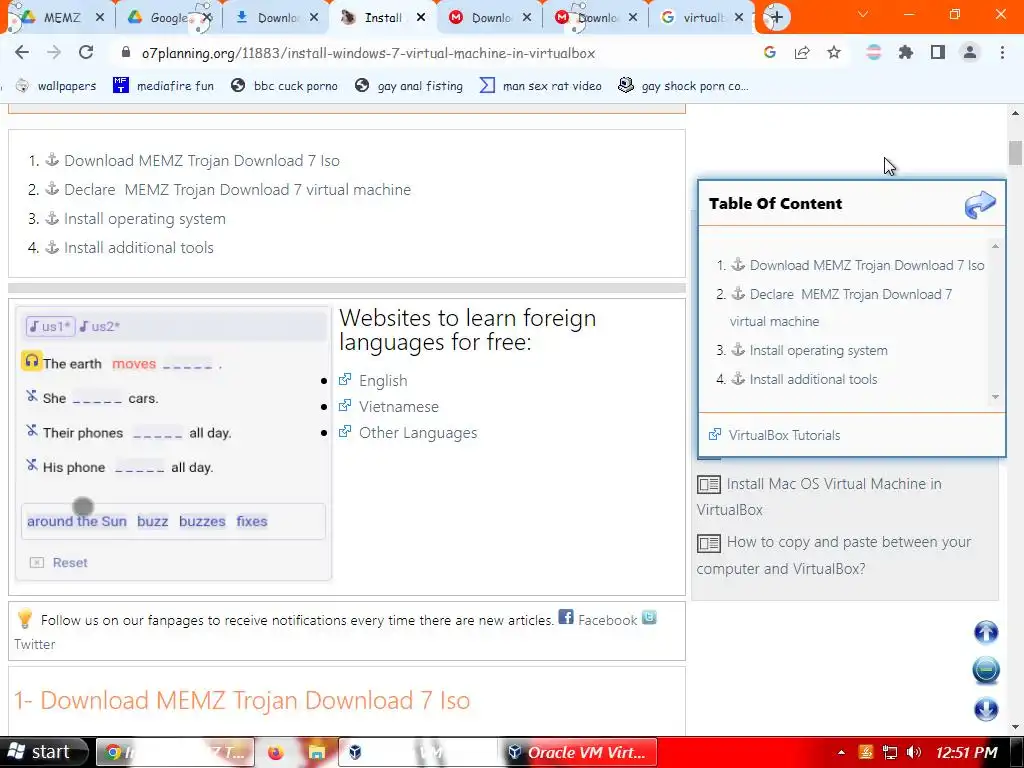The width and height of the screenshot is (1024, 768).
Task: Click the '1- Download MEMZ Trojan Download 7 Iso' heading
Action: click(x=242, y=700)
